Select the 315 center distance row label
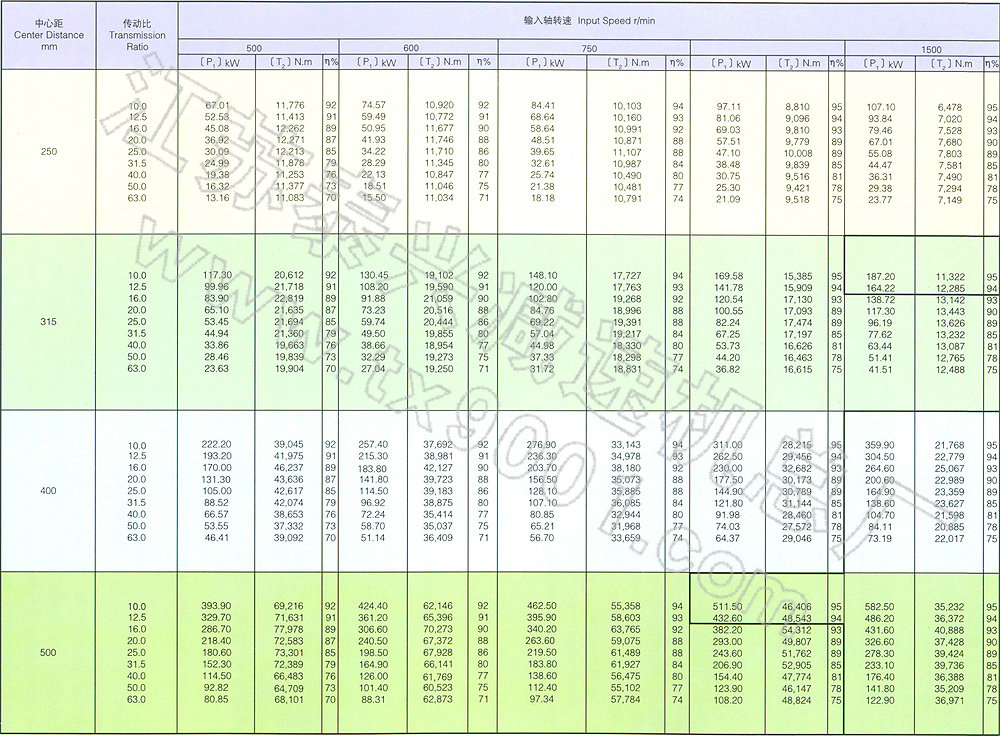1000x738 pixels. point(48,320)
